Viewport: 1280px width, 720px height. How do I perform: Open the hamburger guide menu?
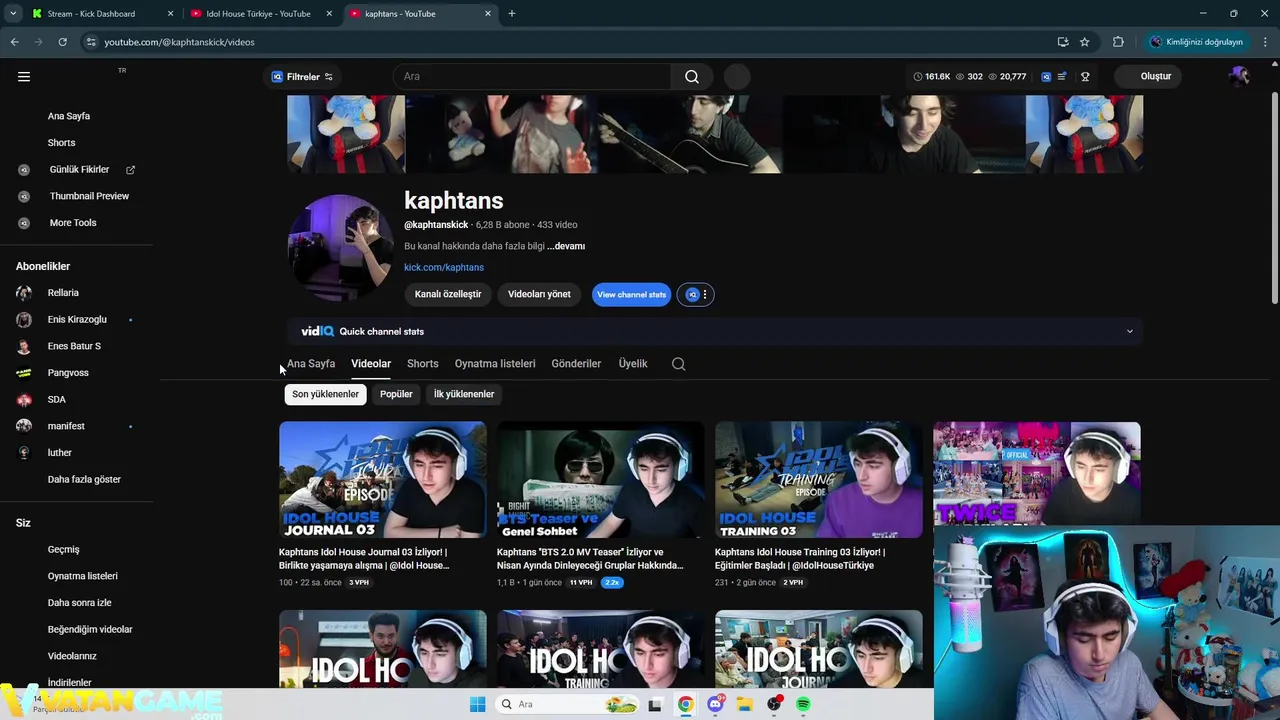24,76
